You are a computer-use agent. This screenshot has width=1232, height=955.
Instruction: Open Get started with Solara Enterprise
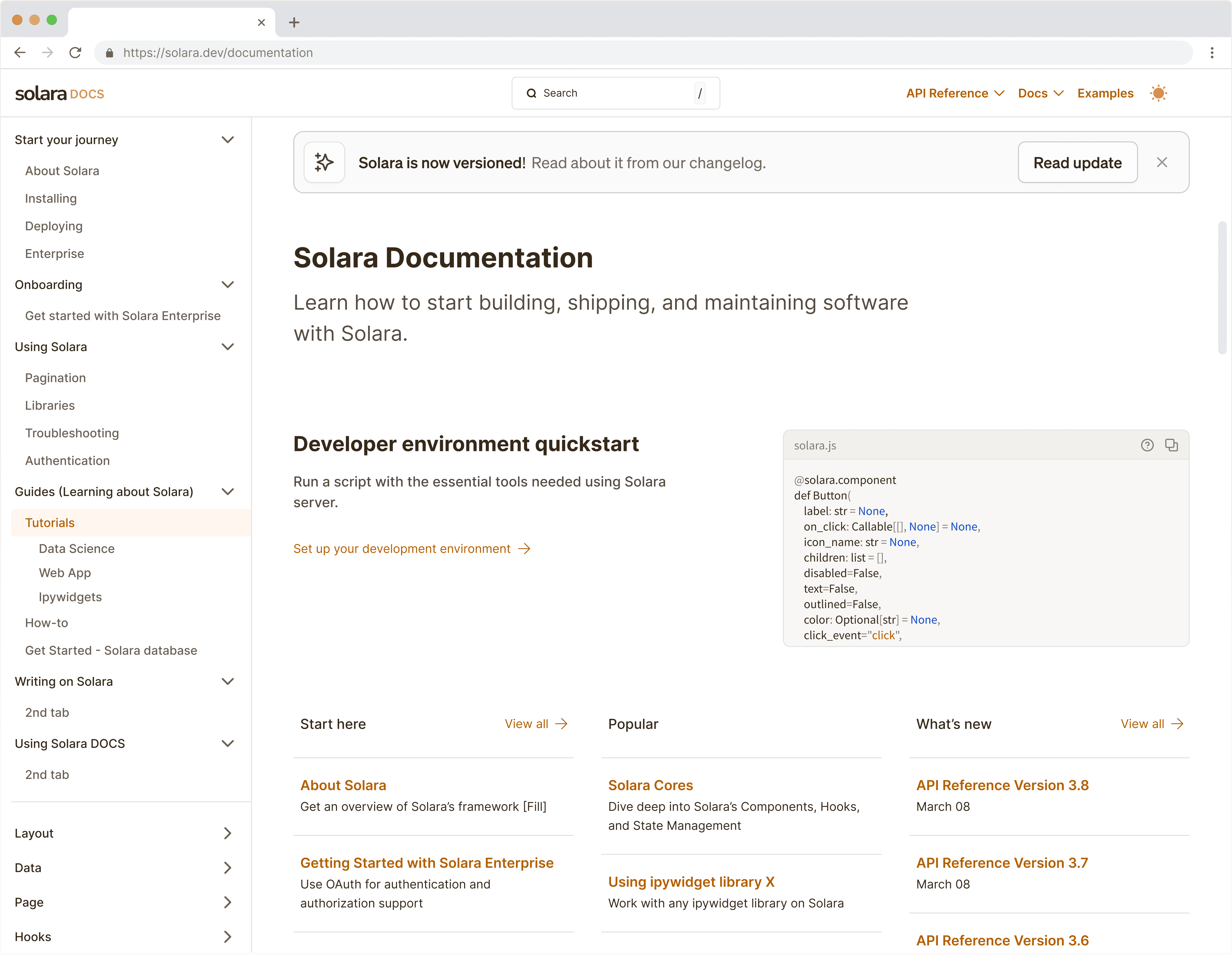point(123,316)
